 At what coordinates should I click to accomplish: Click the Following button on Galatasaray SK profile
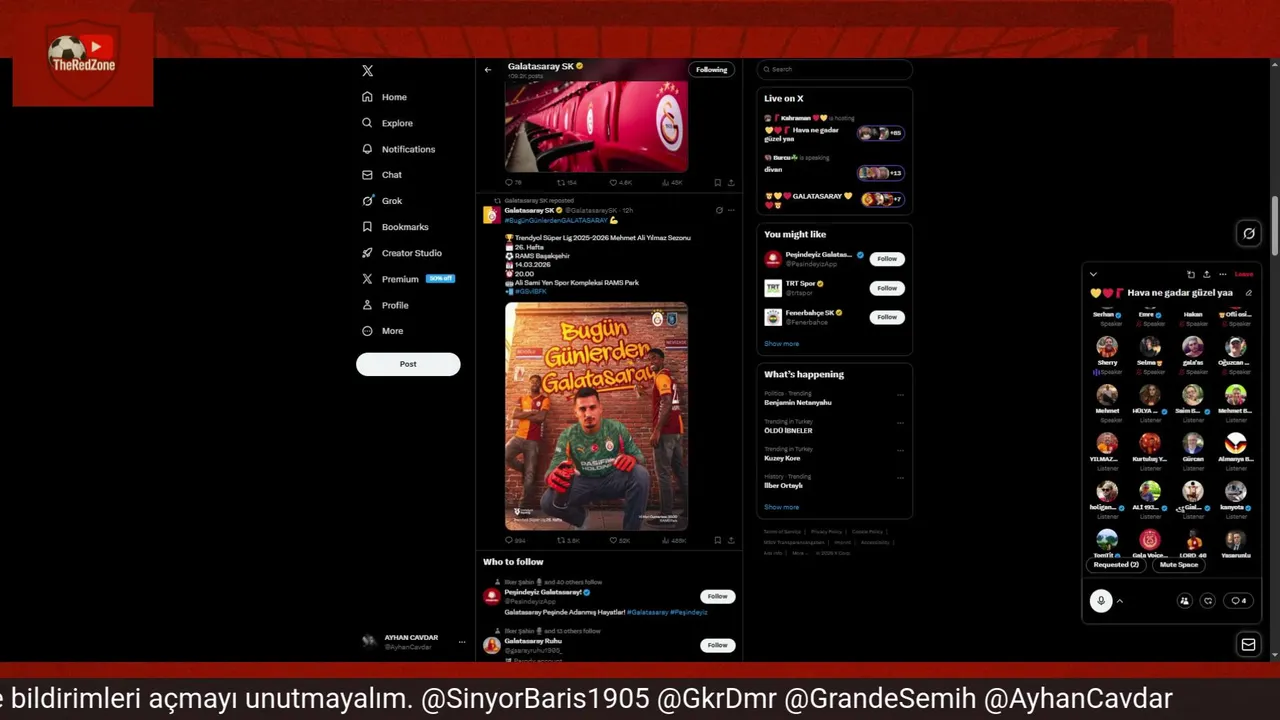point(712,70)
